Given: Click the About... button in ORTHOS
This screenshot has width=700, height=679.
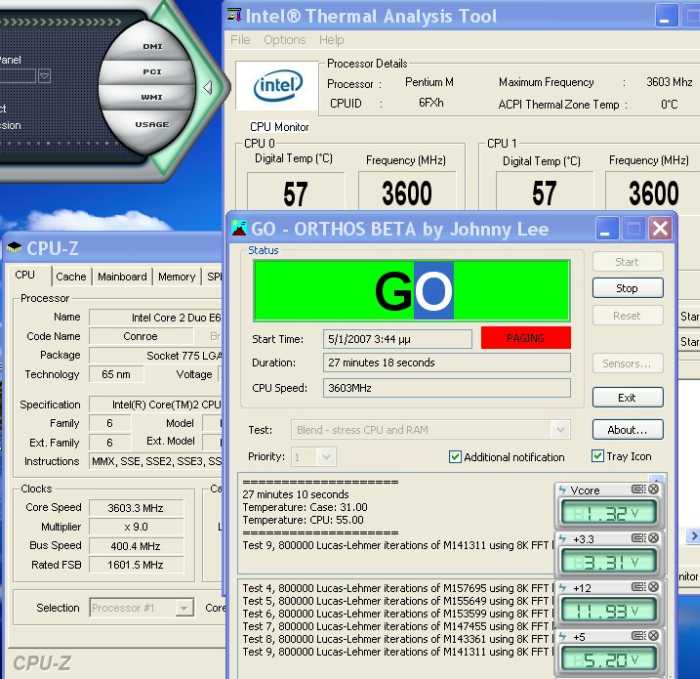Looking at the screenshot, I should 627,429.
